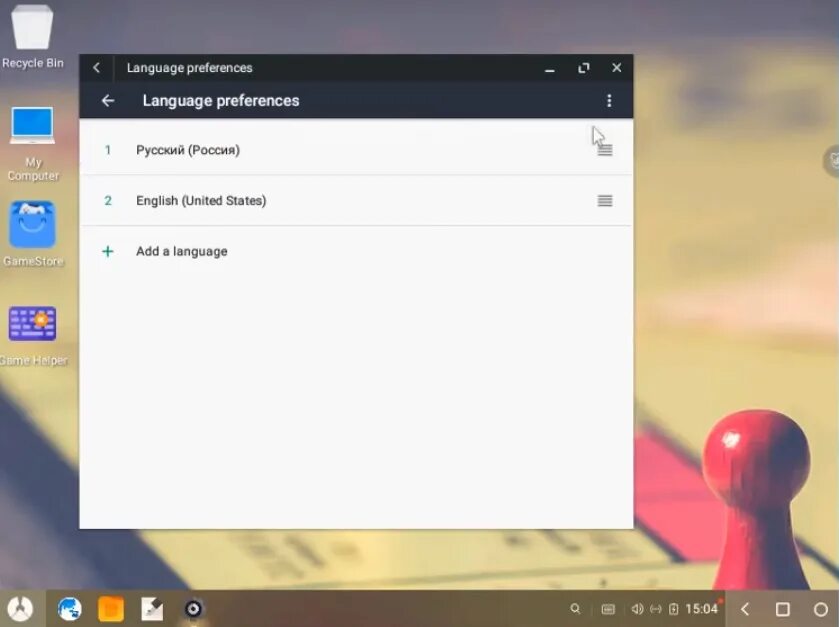The height and width of the screenshot is (627, 839).
Task: Go back using the app bar arrow
Action: [108, 101]
